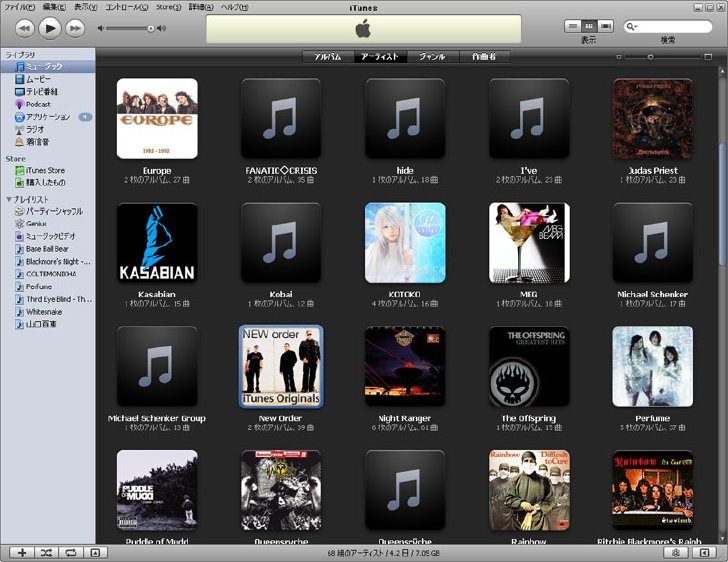Toggle the artwork viewer button
The height and width of the screenshot is (562, 728).
[x=95, y=553]
